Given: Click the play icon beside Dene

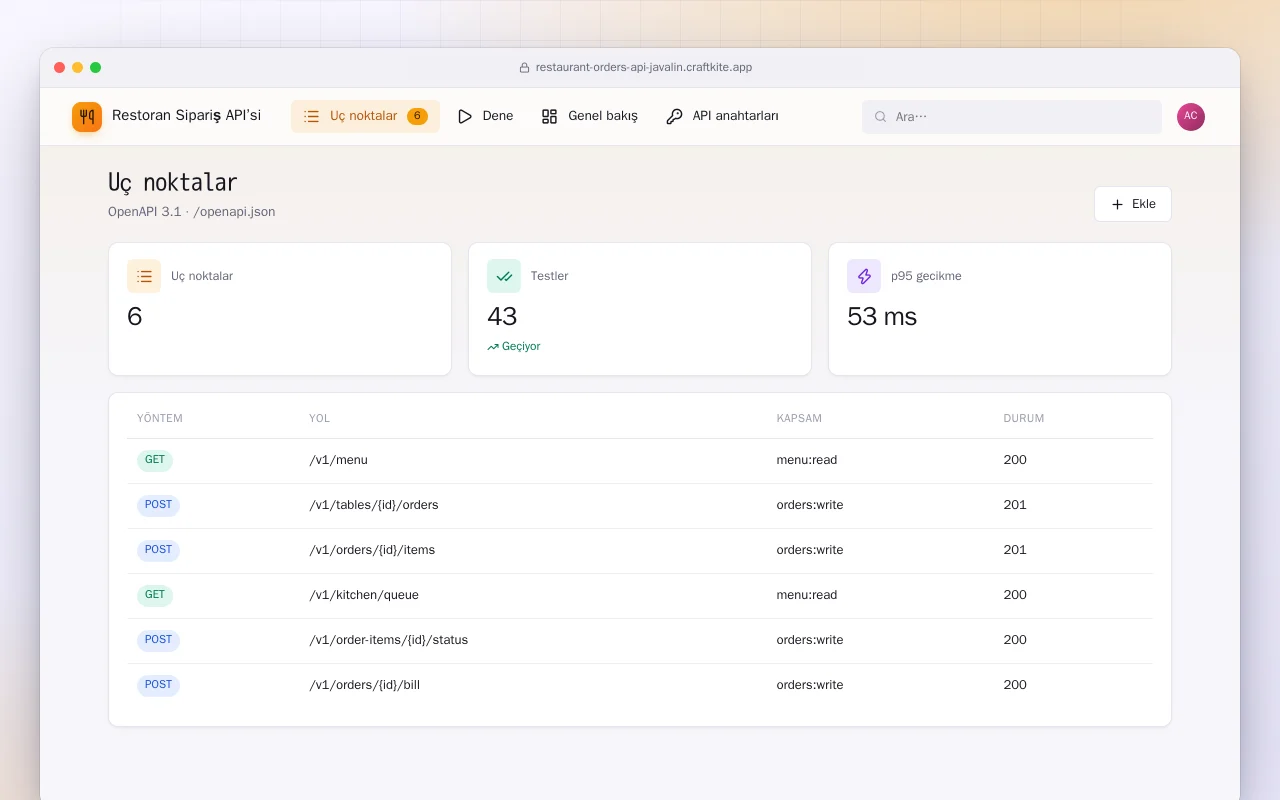Looking at the screenshot, I should click(x=465, y=116).
